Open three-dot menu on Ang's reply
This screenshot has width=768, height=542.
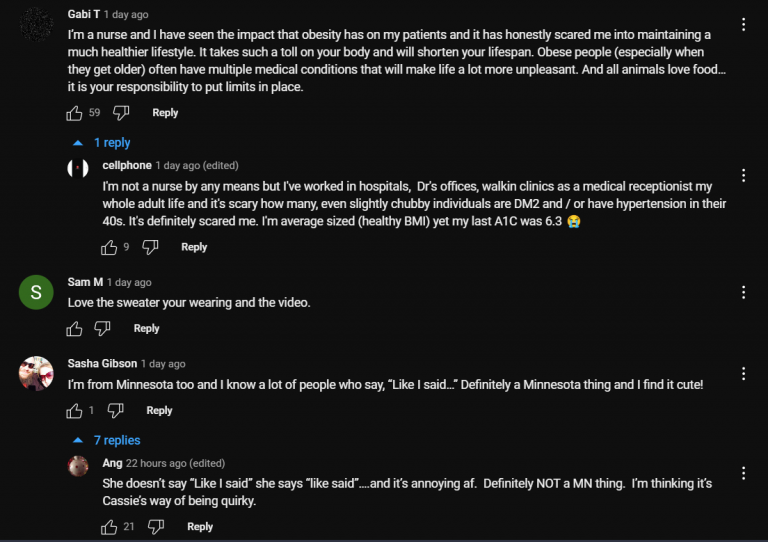pyautogui.click(x=744, y=473)
